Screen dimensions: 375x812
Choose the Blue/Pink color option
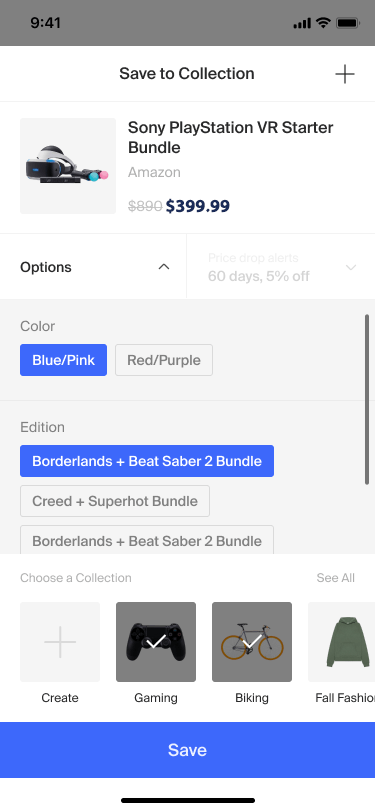pyautogui.click(x=64, y=360)
